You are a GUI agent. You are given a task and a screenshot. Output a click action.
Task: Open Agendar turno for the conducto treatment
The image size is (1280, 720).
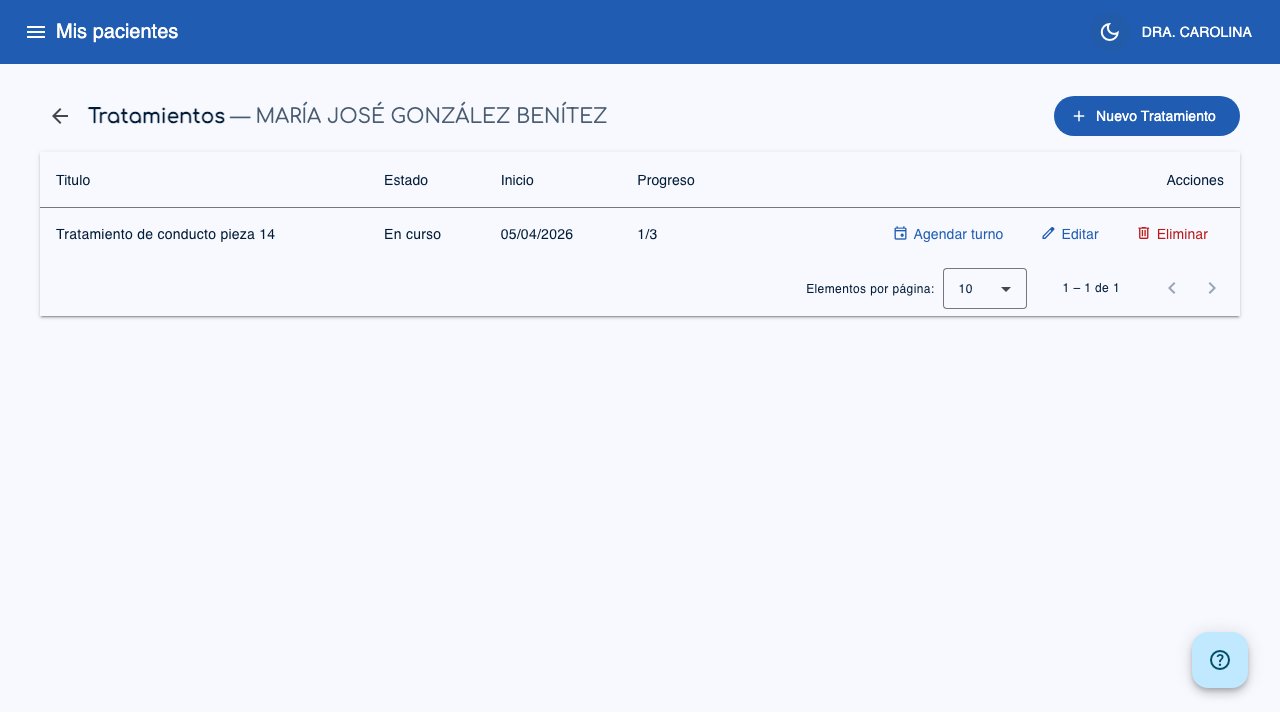[x=957, y=234]
